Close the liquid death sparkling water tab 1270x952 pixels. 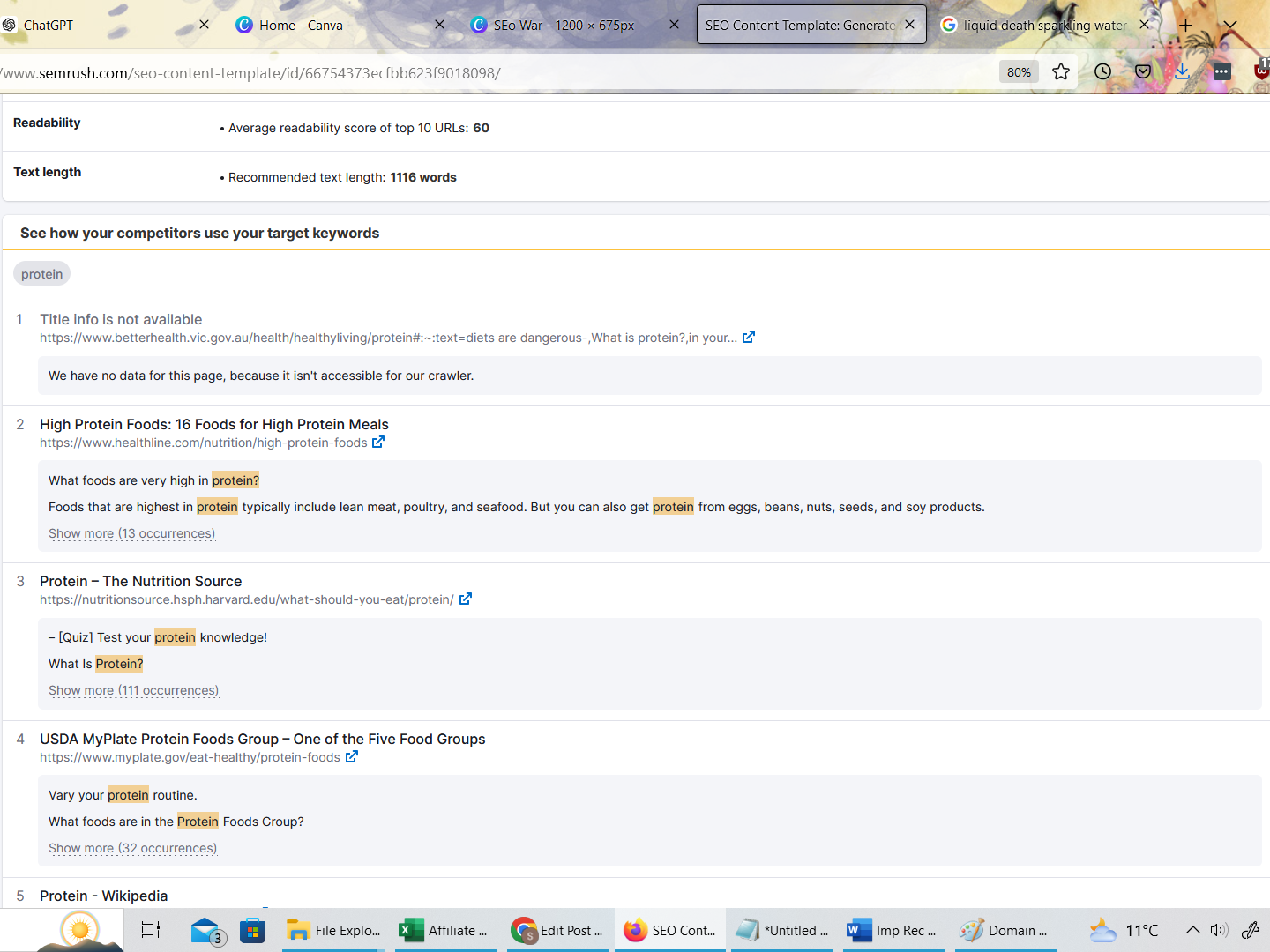click(x=1144, y=25)
